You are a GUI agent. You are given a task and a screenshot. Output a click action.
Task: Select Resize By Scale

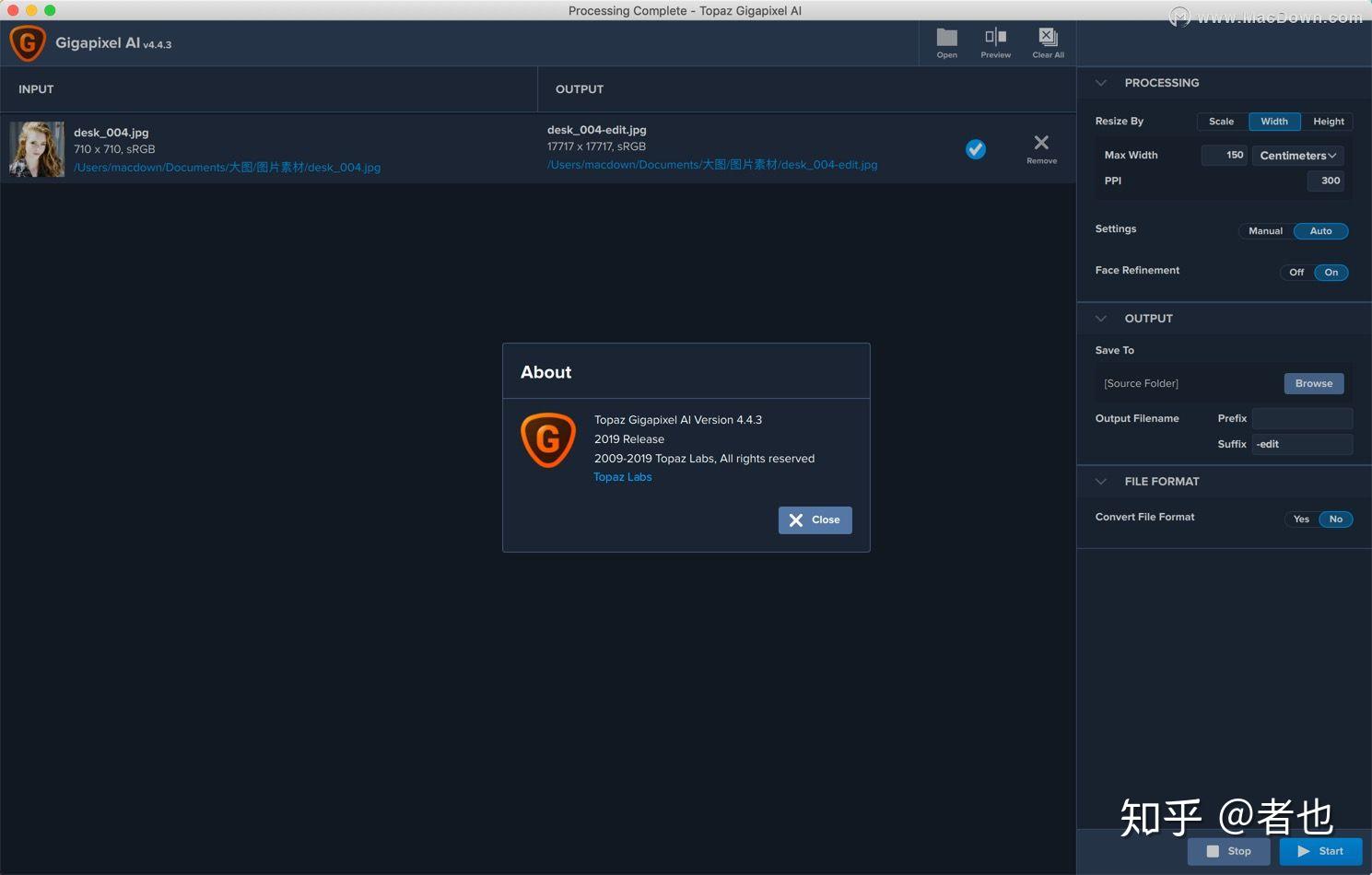click(x=1221, y=122)
